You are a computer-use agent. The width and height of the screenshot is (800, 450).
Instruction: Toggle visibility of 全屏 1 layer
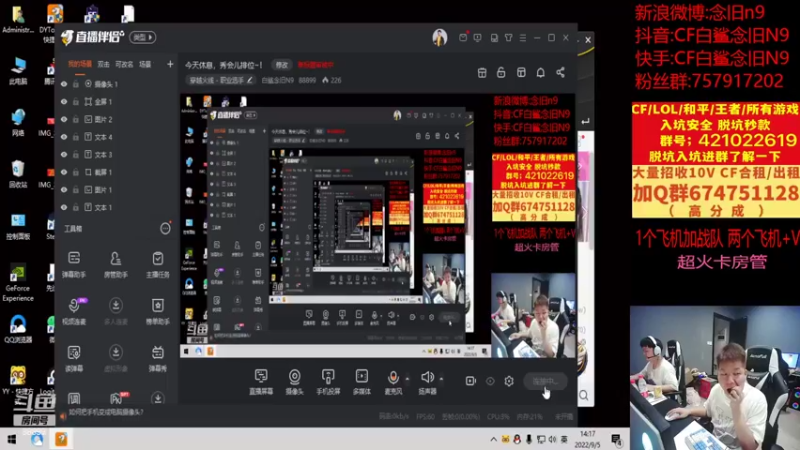click(x=64, y=102)
